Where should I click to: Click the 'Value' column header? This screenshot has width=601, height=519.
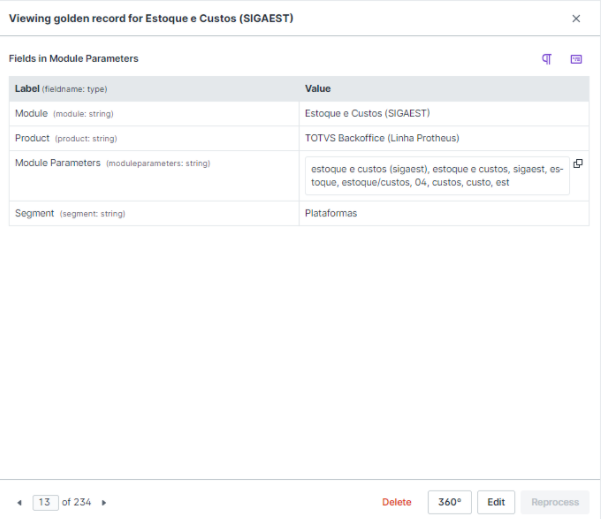318,89
